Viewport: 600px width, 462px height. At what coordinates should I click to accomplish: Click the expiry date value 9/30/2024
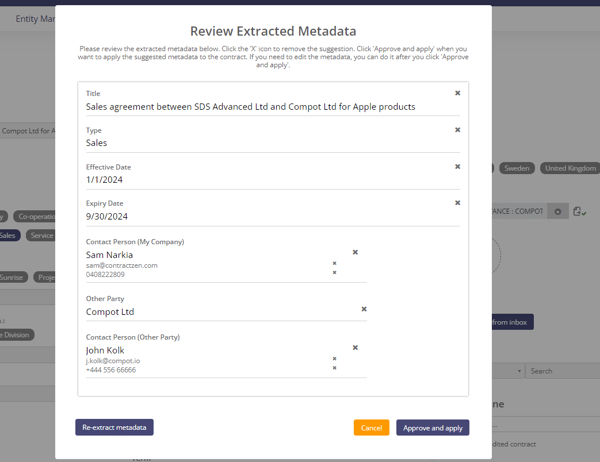point(107,217)
